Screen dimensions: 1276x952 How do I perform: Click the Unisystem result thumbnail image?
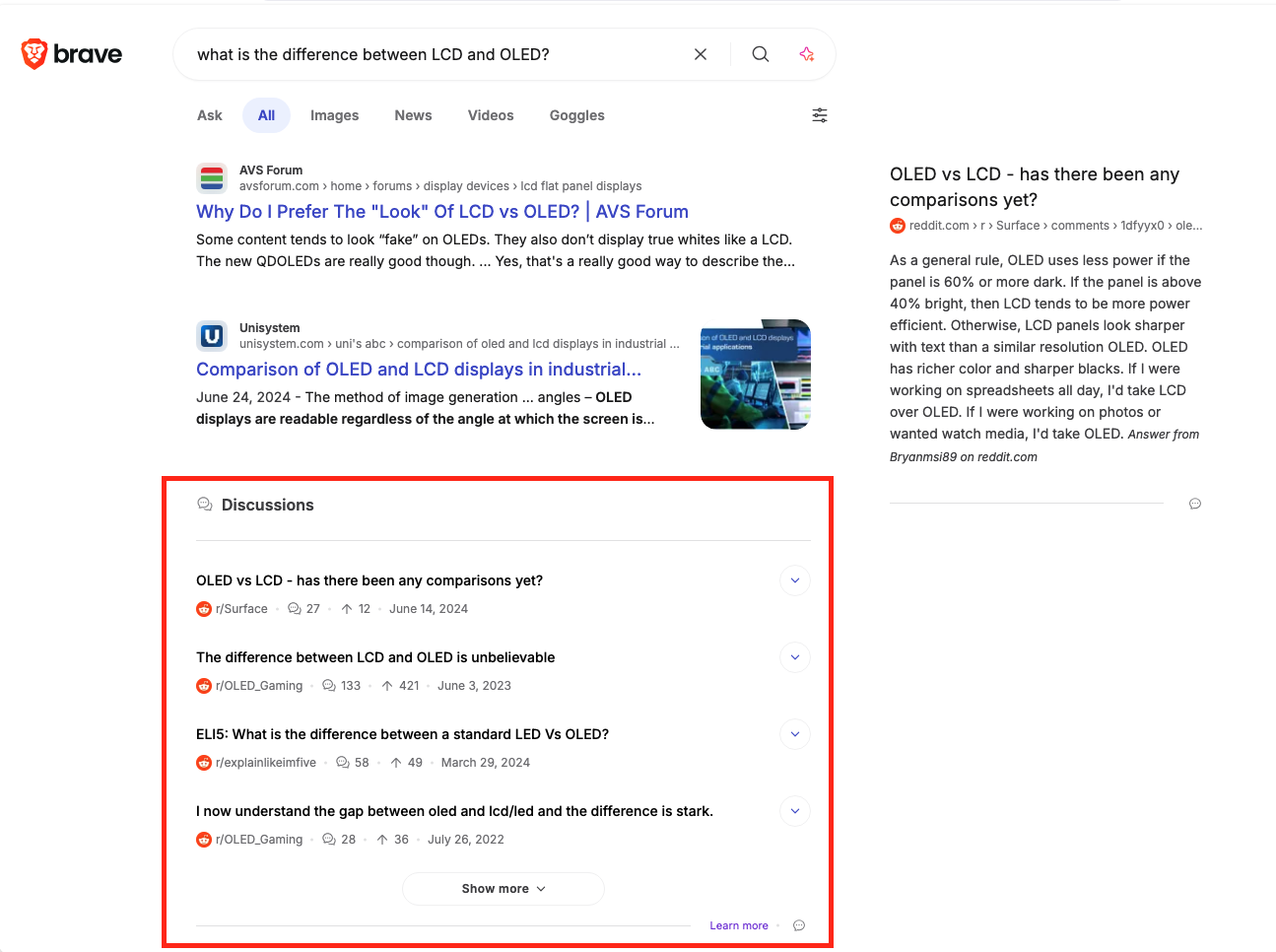point(756,374)
